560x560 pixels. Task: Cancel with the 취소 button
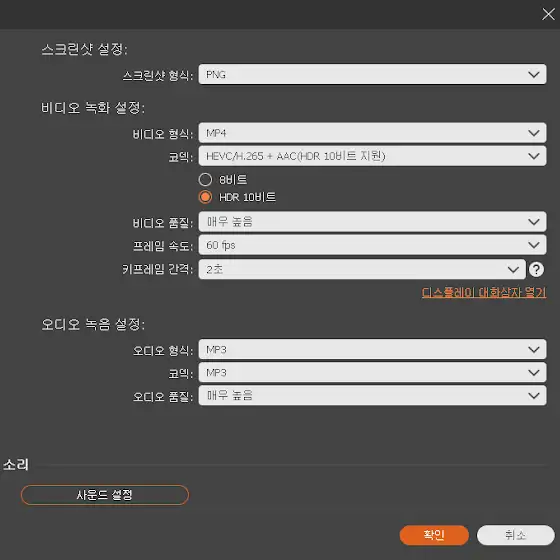tap(515, 535)
